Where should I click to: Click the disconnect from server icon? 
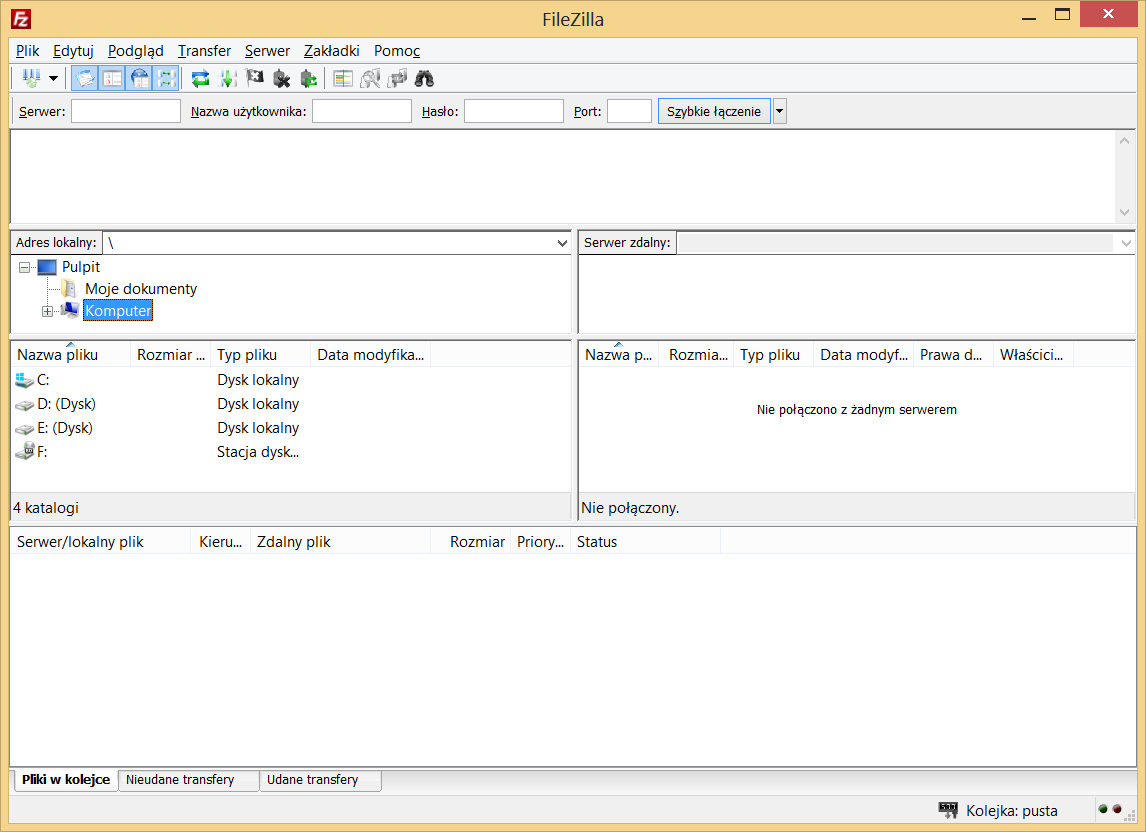[281, 78]
